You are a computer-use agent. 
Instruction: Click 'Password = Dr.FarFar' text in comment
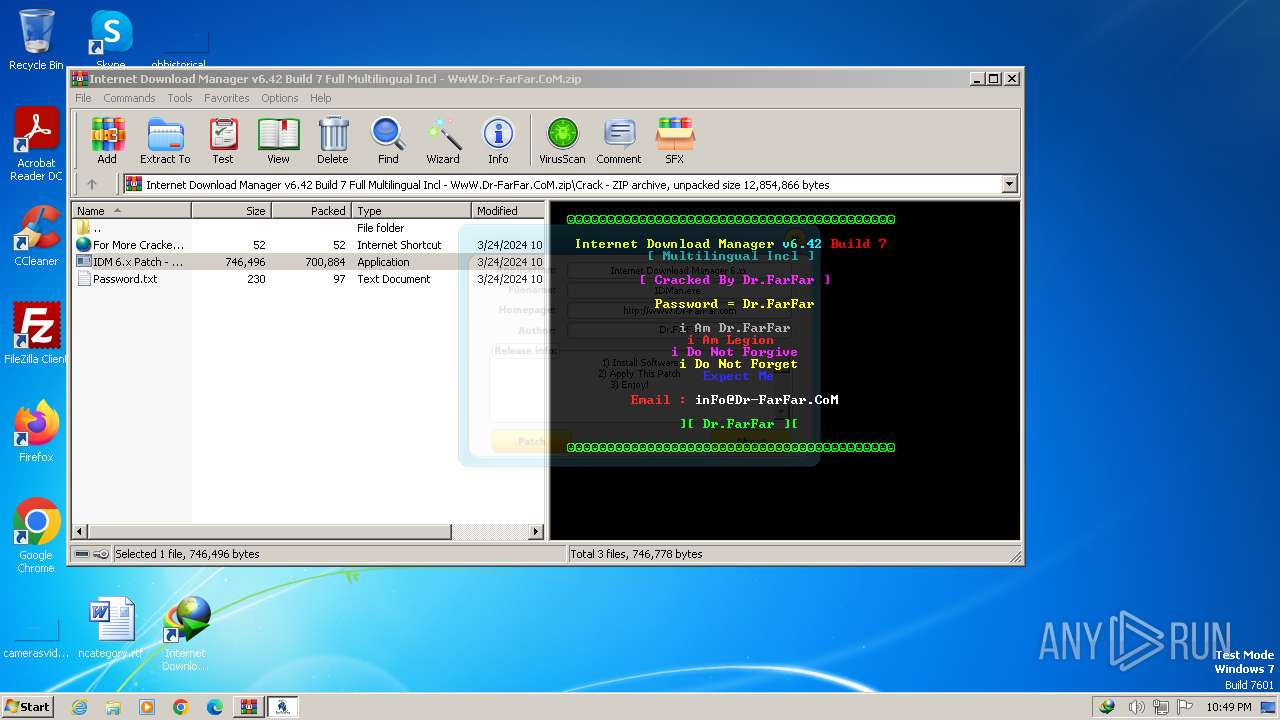(x=734, y=304)
